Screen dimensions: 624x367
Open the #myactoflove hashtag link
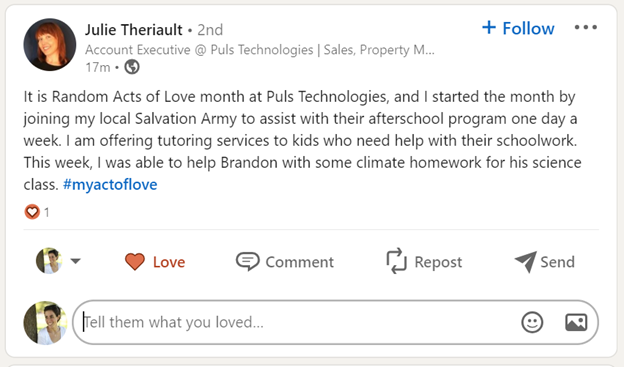(110, 184)
